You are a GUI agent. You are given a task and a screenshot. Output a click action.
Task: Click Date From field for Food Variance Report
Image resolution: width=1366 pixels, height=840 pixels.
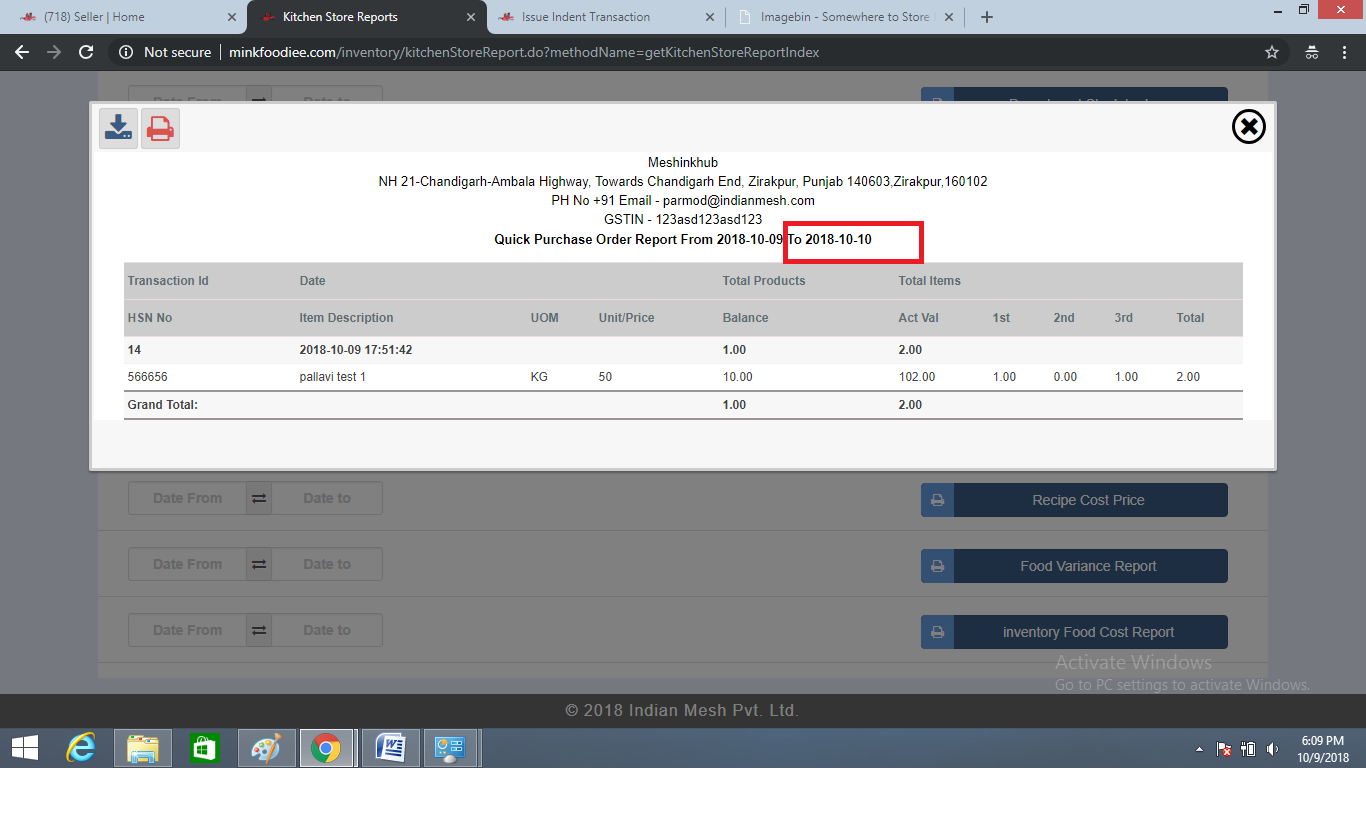(187, 564)
